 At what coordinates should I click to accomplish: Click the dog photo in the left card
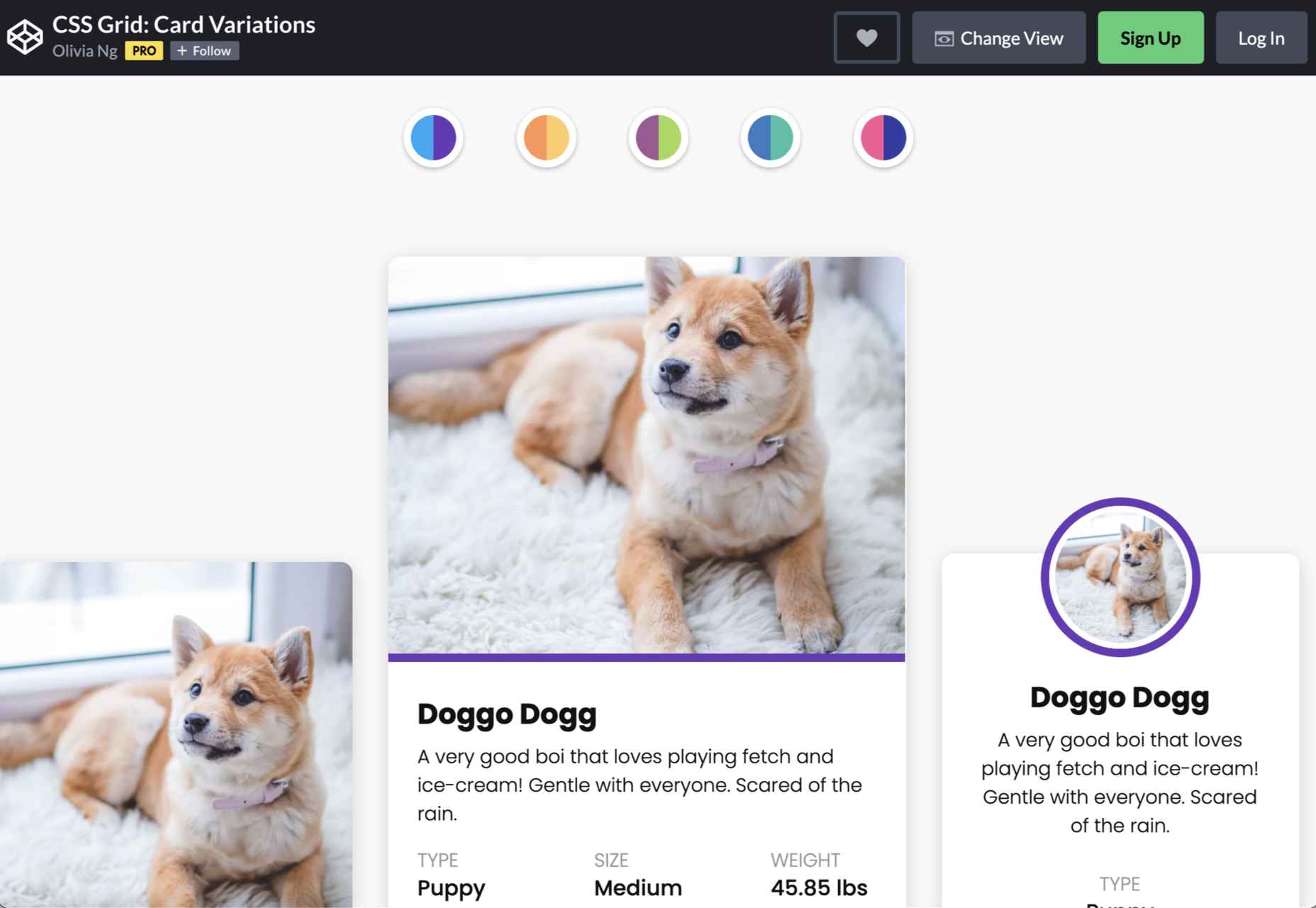(176, 734)
